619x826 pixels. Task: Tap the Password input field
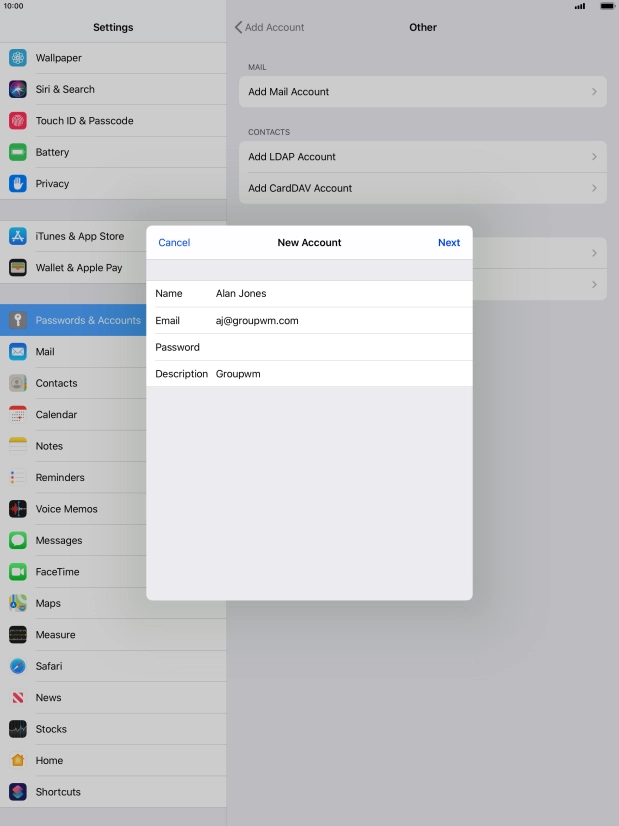point(340,348)
